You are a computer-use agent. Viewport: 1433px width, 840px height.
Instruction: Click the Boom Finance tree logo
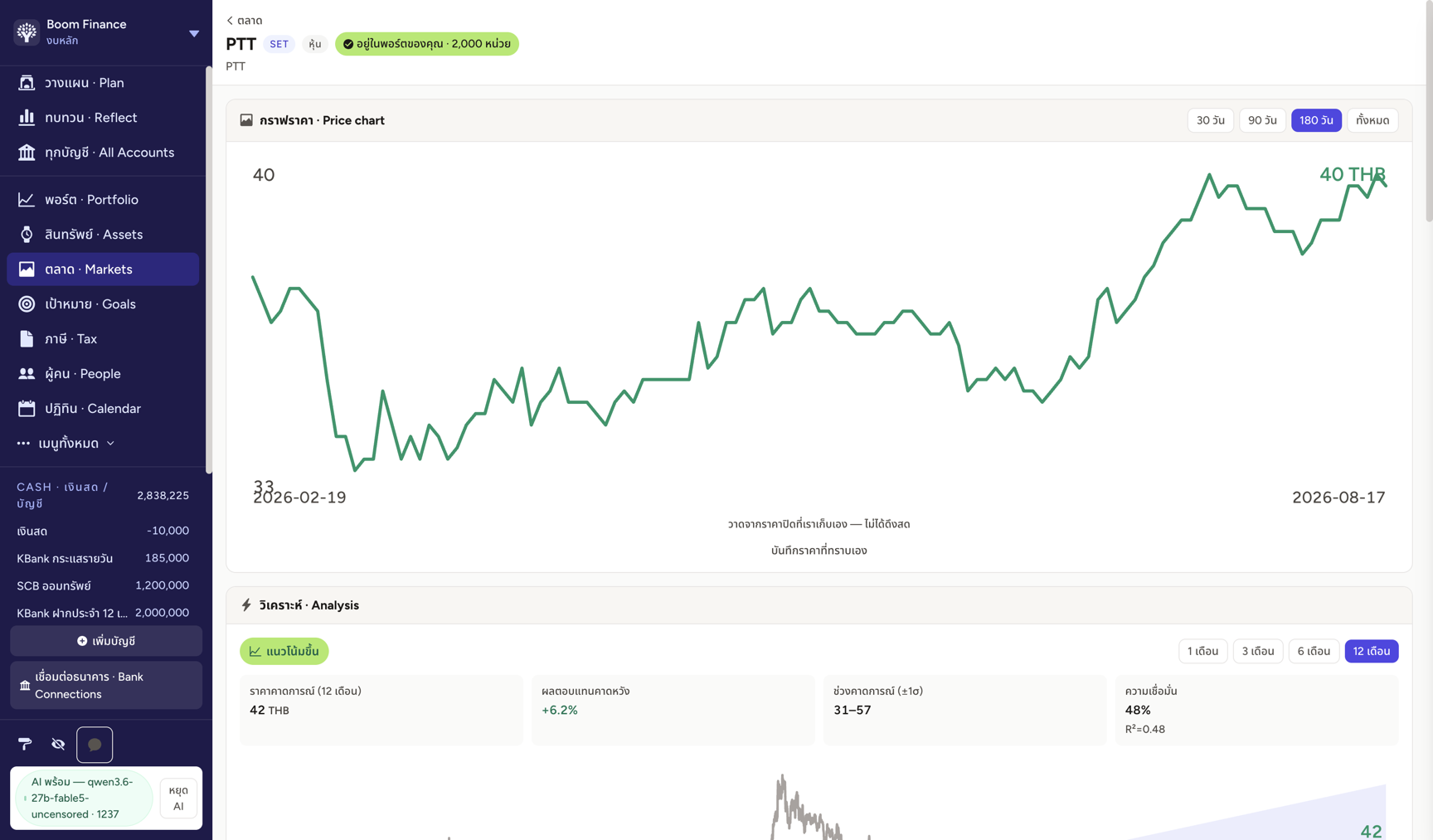[27, 32]
